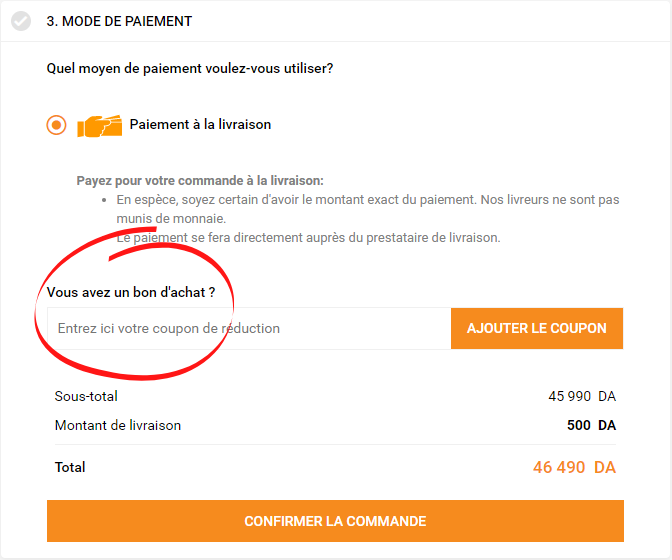
Task: Click the cash-in-hand payment icon
Action: click(x=99, y=126)
